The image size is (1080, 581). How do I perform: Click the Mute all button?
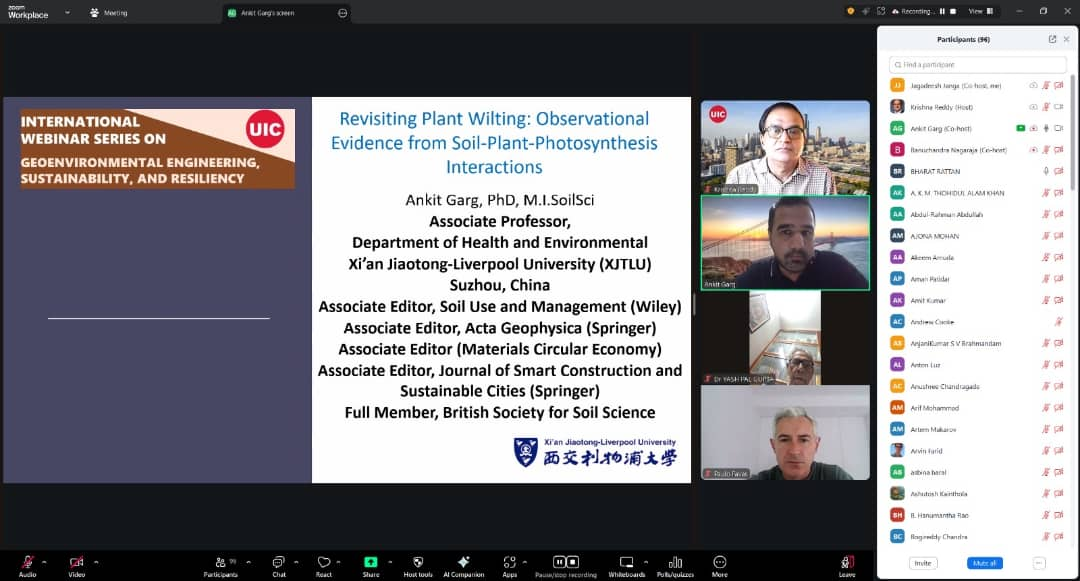(x=985, y=563)
